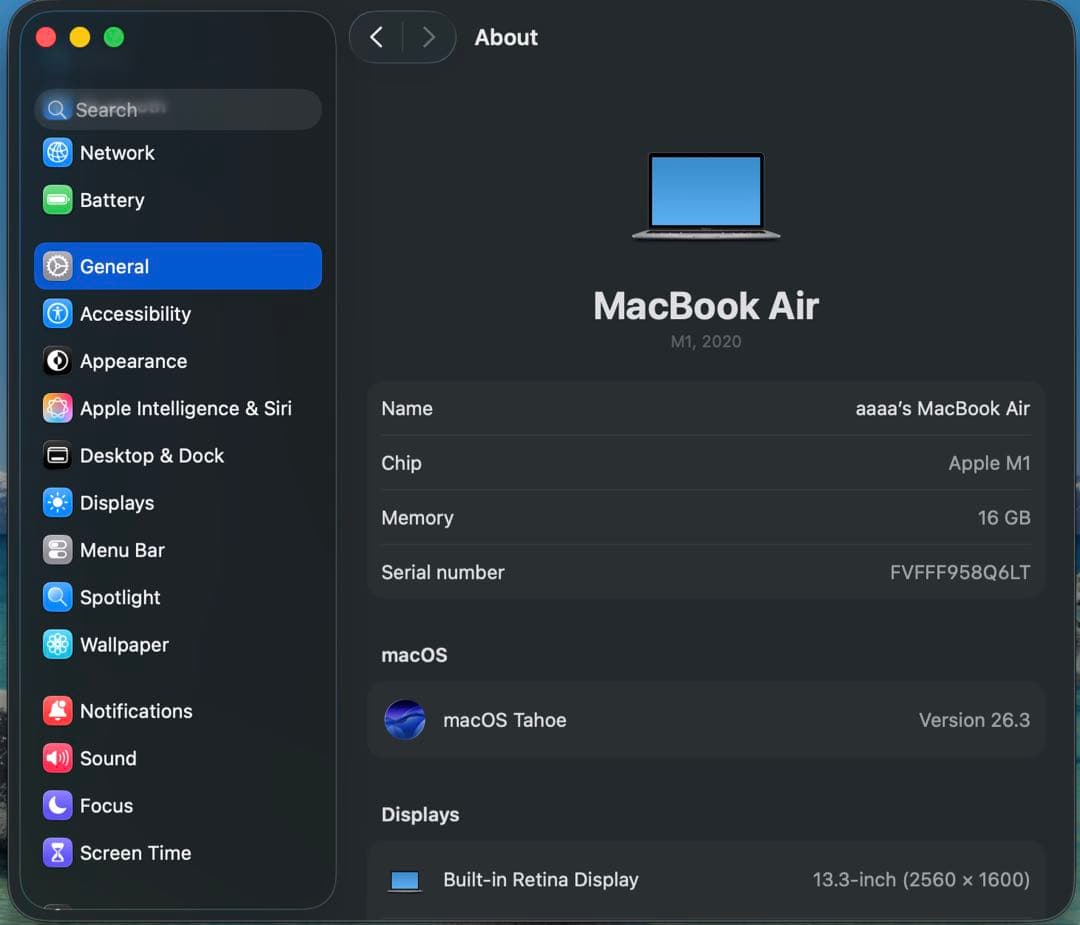This screenshot has height=925, width=1080.
Task: Open Sound label
Action: point(108,758)
